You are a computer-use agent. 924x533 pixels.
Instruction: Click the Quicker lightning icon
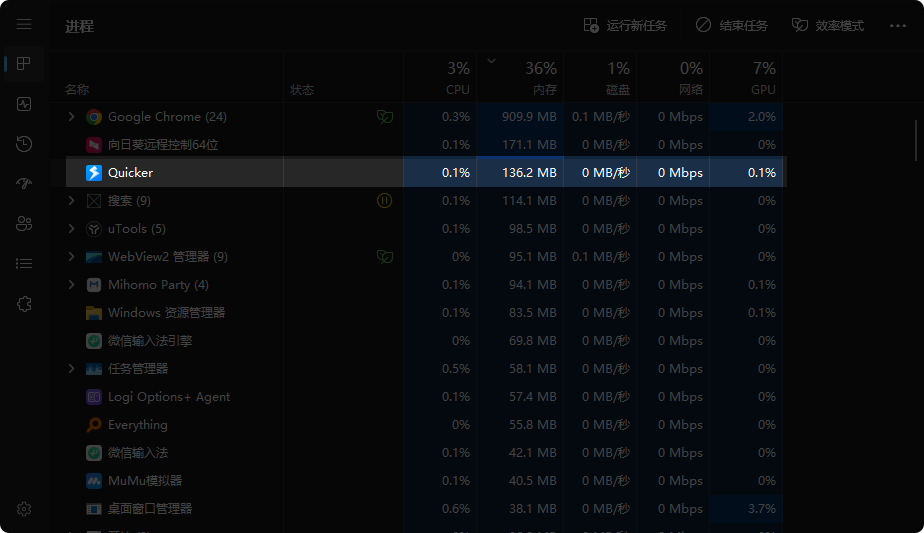(94, 173)
